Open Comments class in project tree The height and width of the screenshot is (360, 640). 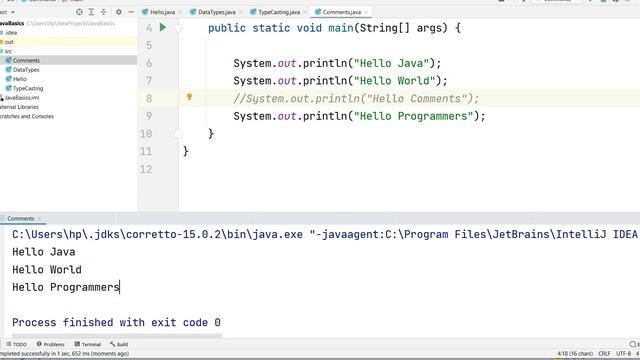click(26, 60)
